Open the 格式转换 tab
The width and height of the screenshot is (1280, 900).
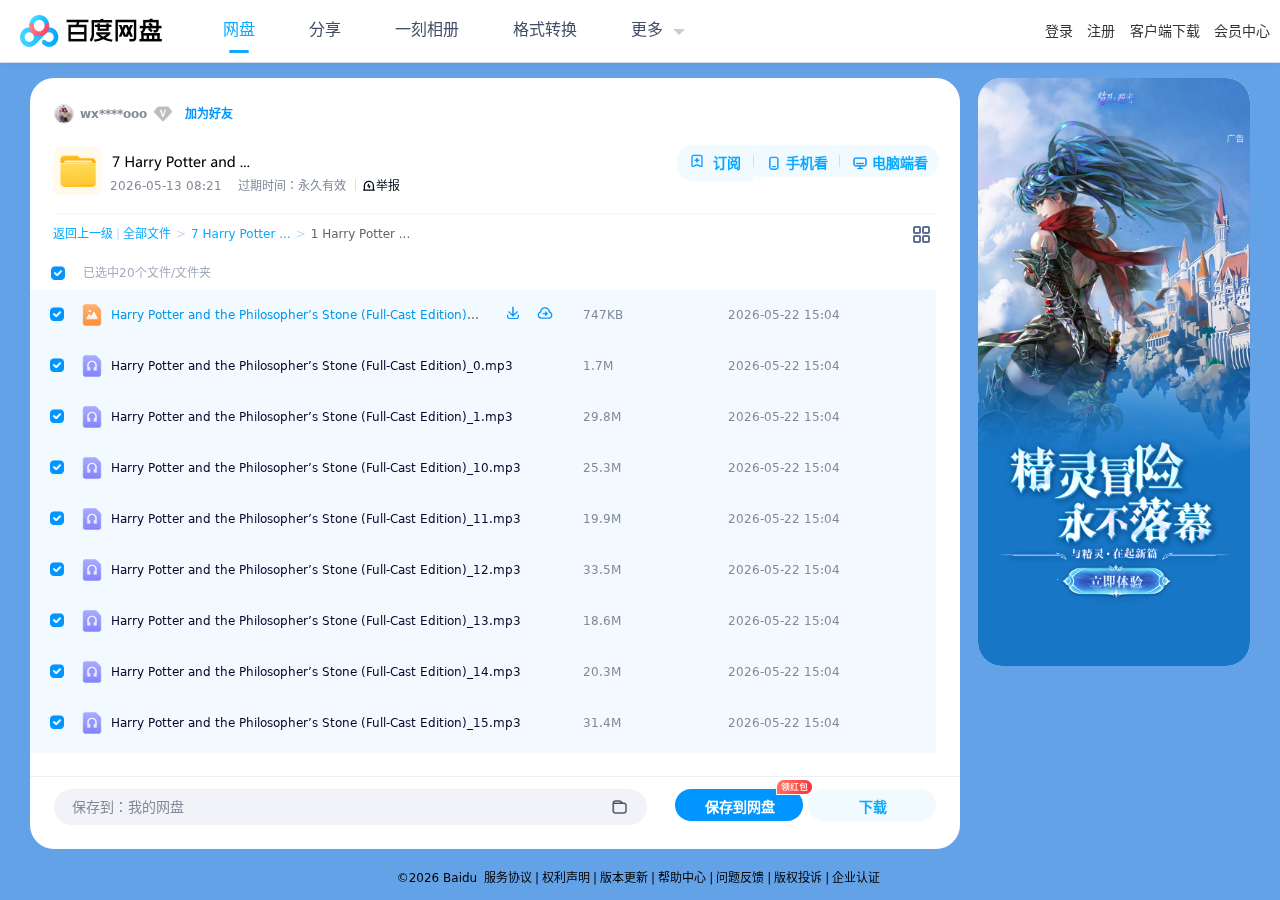545,30
